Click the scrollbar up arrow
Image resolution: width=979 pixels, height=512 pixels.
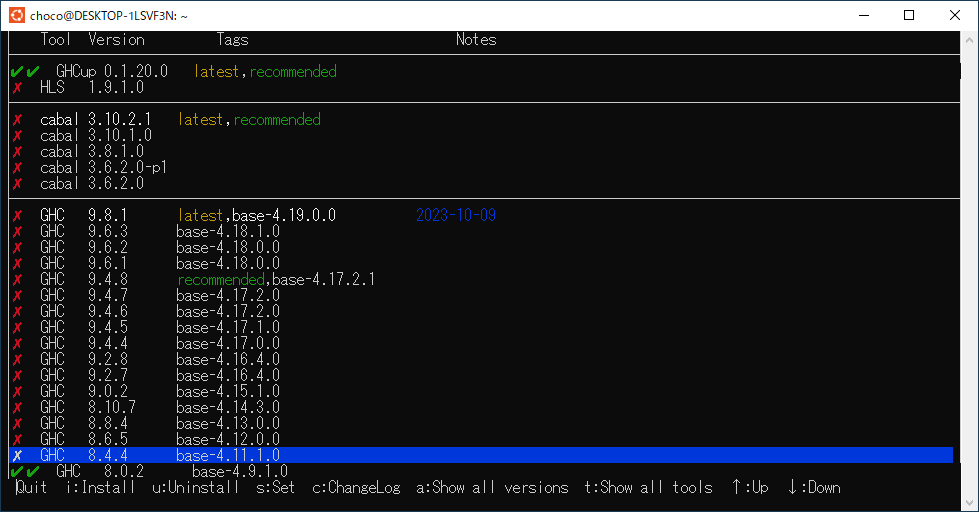[x=969, y=40]
